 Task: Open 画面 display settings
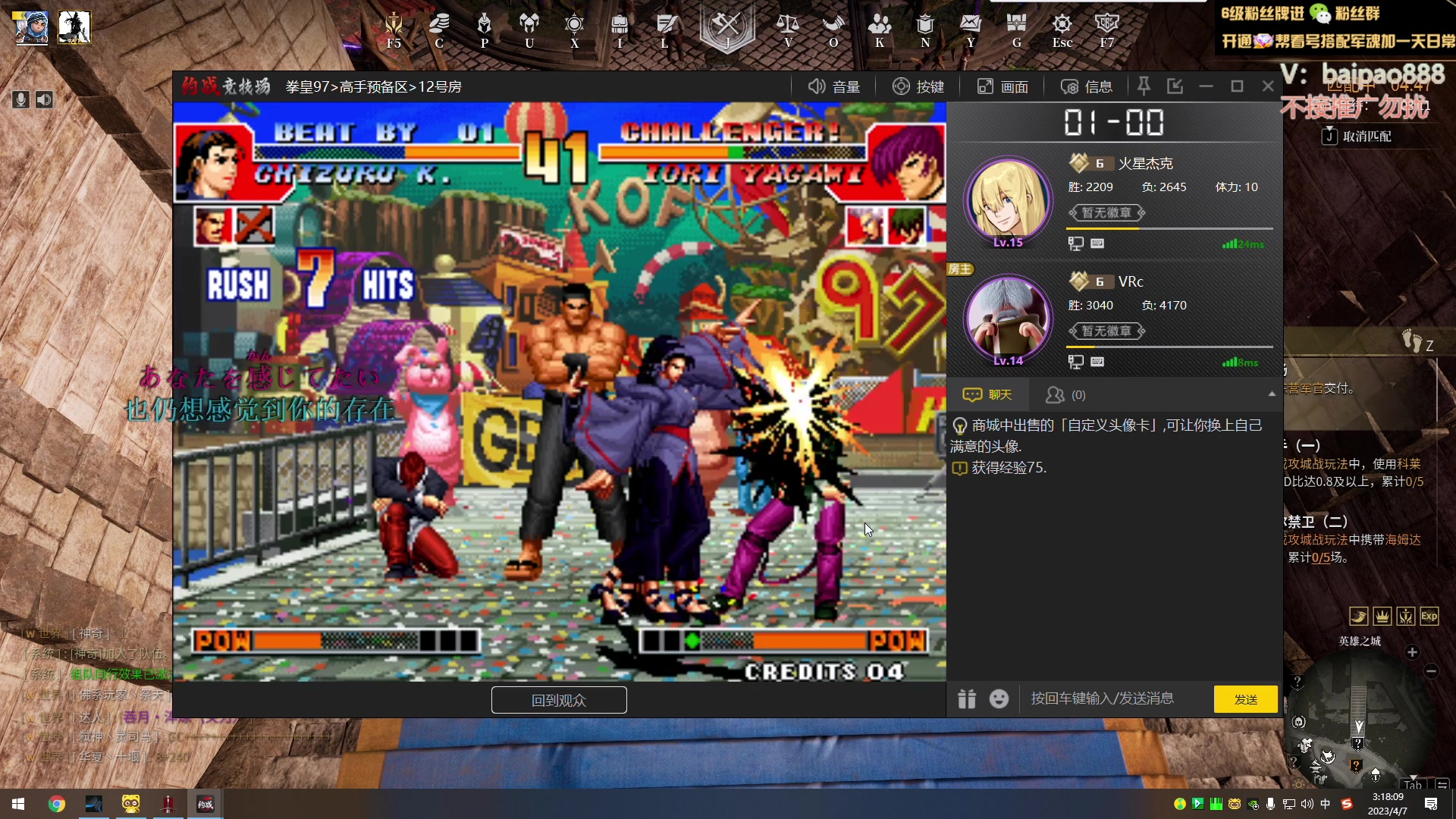coord(1003,86)
